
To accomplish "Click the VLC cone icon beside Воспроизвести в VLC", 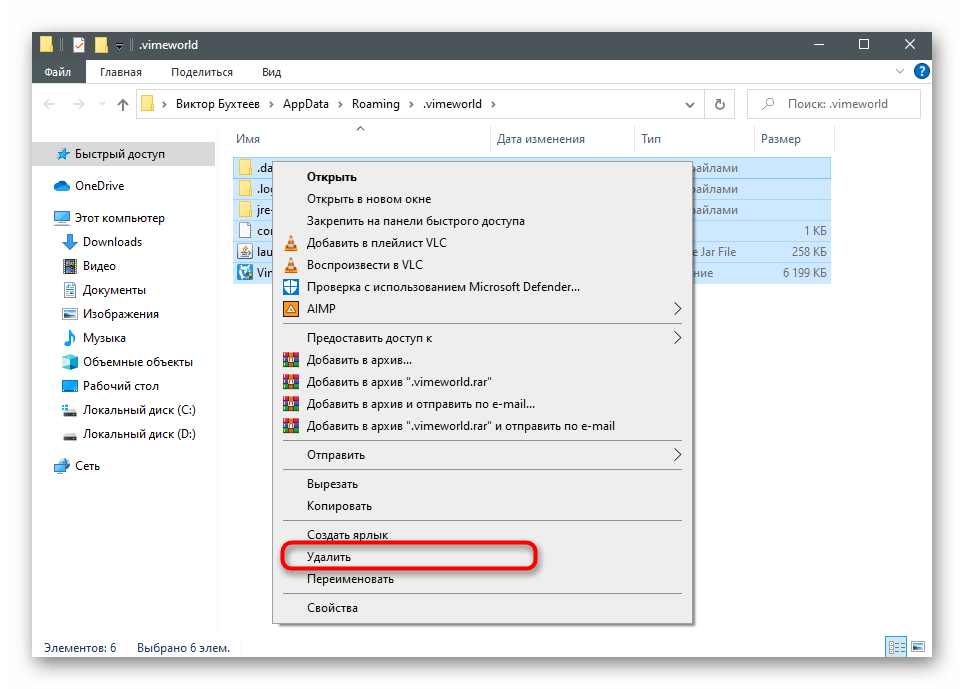I will (291, 265).
